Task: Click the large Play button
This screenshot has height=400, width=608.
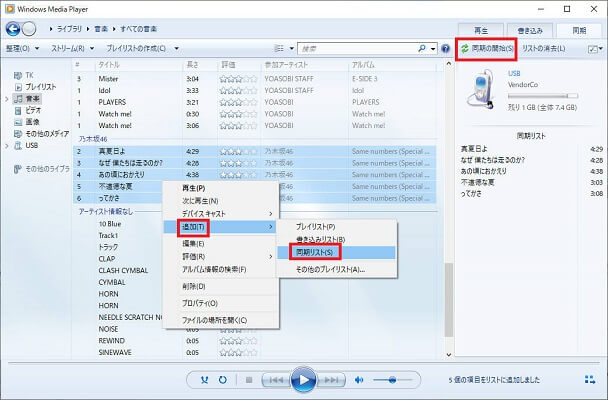Action: (x=303, y=380)
